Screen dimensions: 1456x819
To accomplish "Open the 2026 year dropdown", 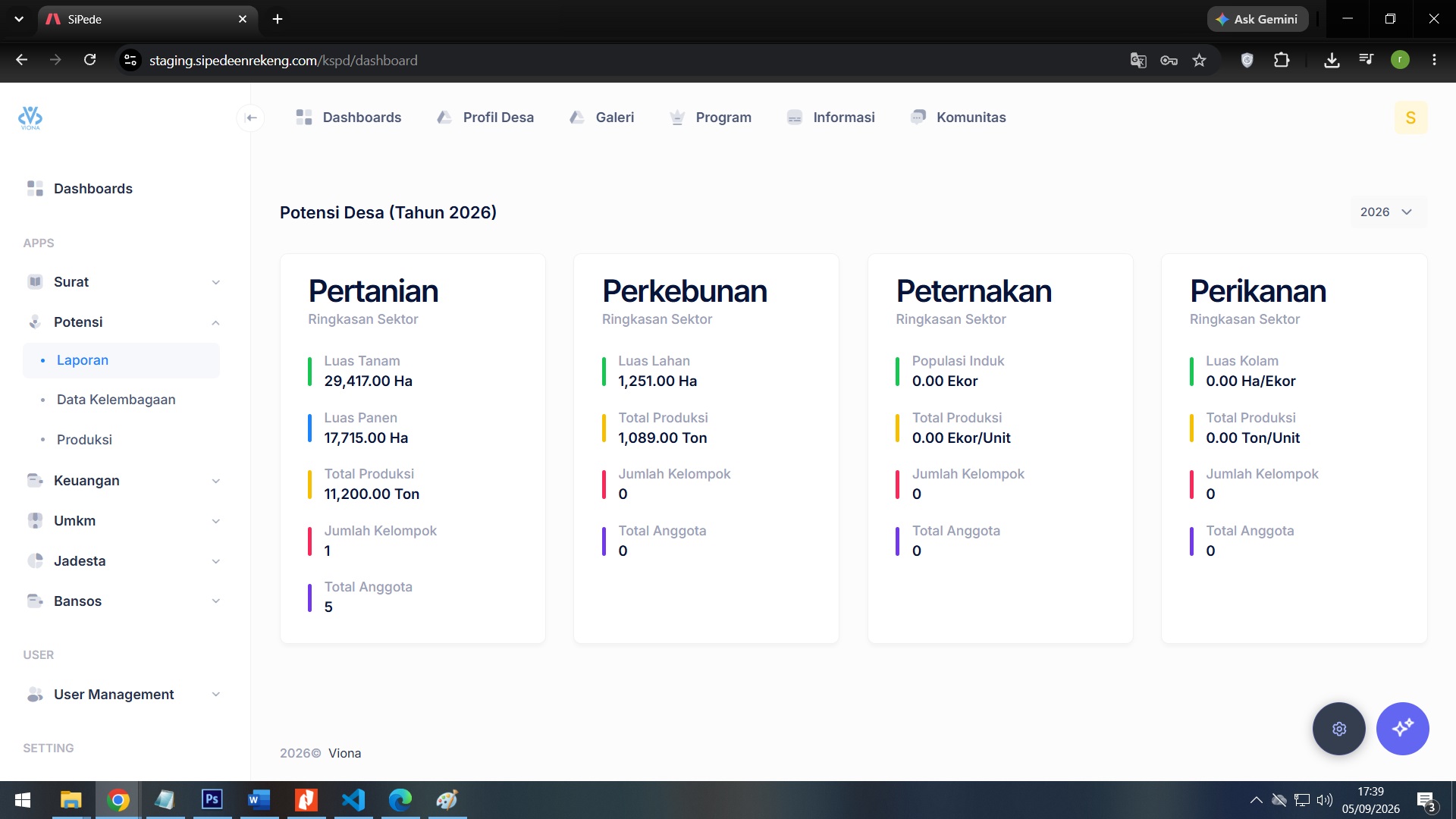I will pos(1388,212).
